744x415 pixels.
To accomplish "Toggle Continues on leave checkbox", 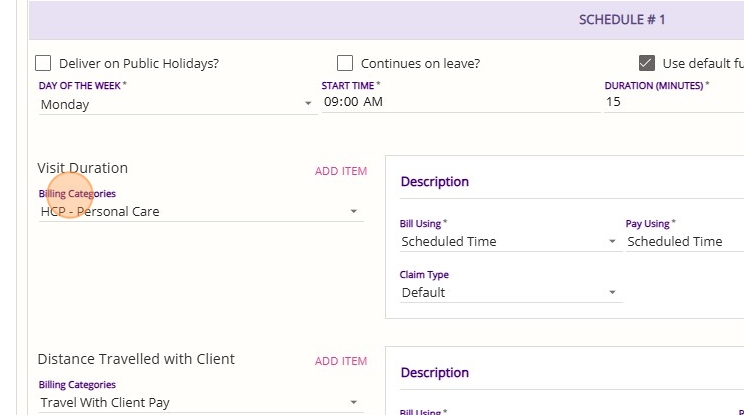I will (x=345, y=63).
